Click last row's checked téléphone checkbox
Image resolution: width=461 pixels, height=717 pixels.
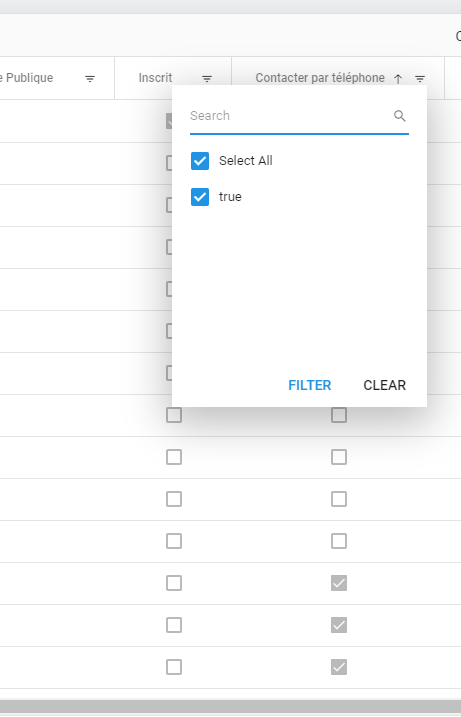tap(339, 667)
